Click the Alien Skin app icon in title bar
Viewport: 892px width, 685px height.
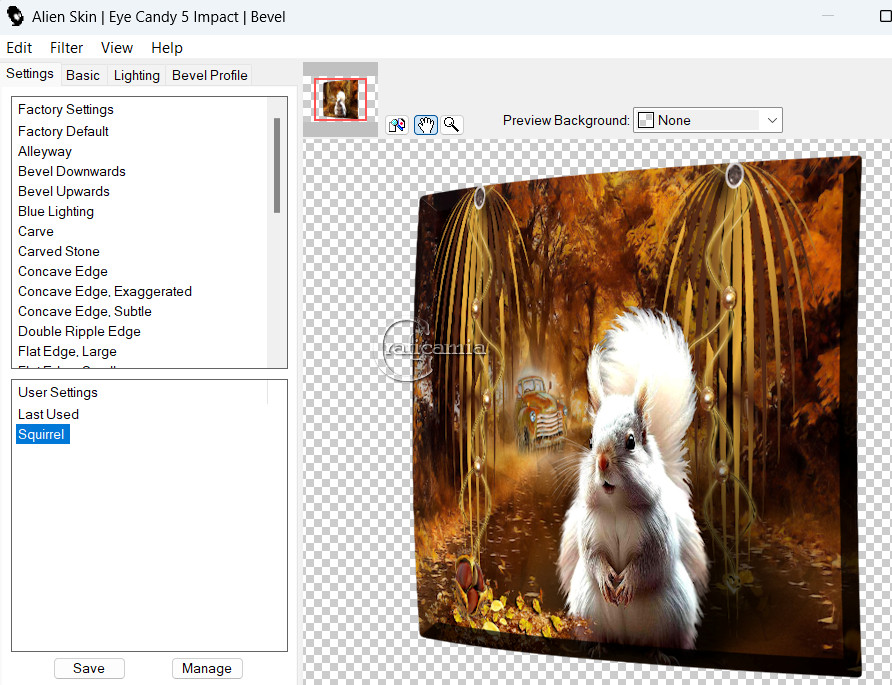coord(15,16)
